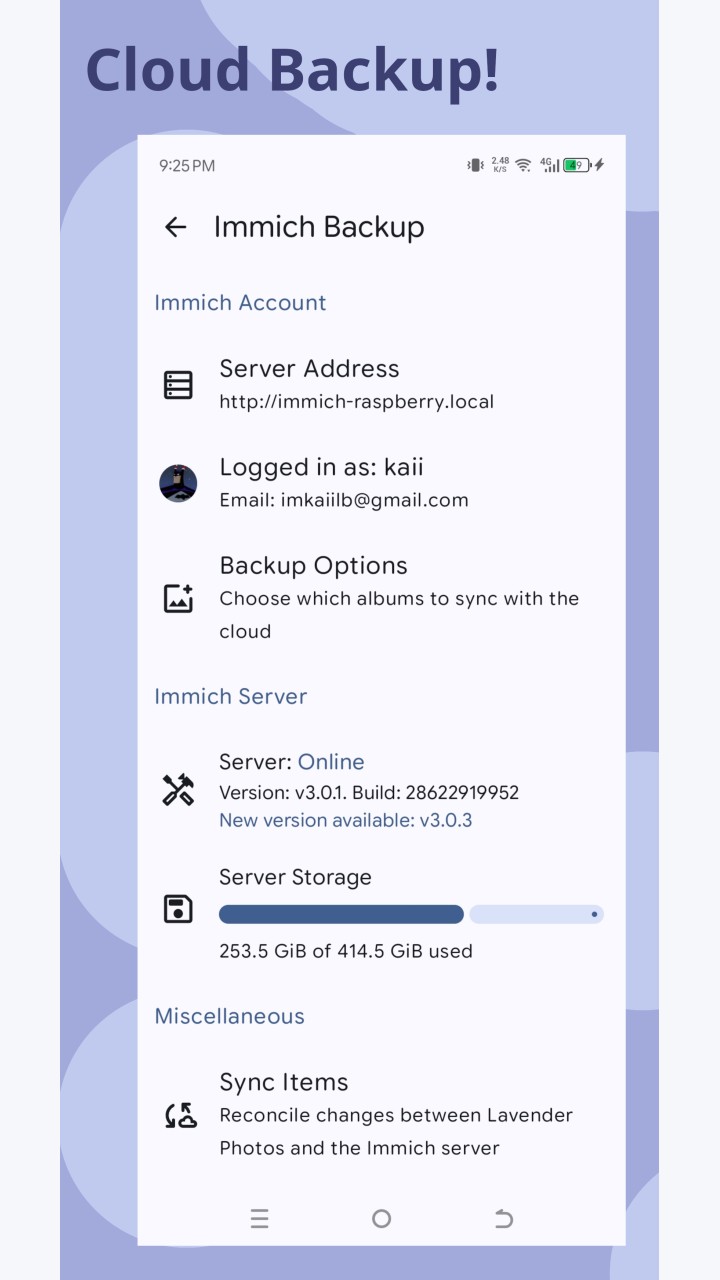Viewport: 720px width, 1280px height.
Task: Open the kaii profile avatar
Action: coord(178,483)
